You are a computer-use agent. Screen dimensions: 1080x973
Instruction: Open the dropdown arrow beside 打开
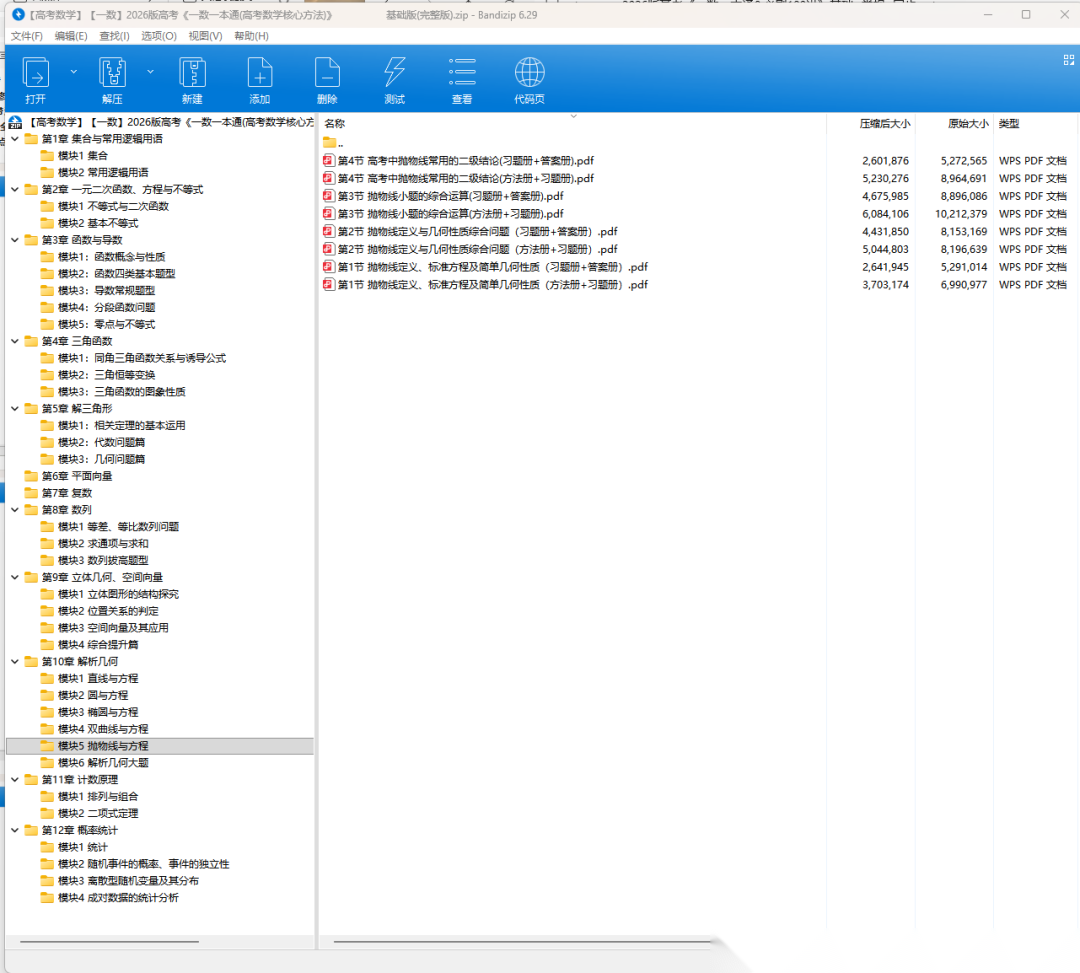tap(73, 72)
